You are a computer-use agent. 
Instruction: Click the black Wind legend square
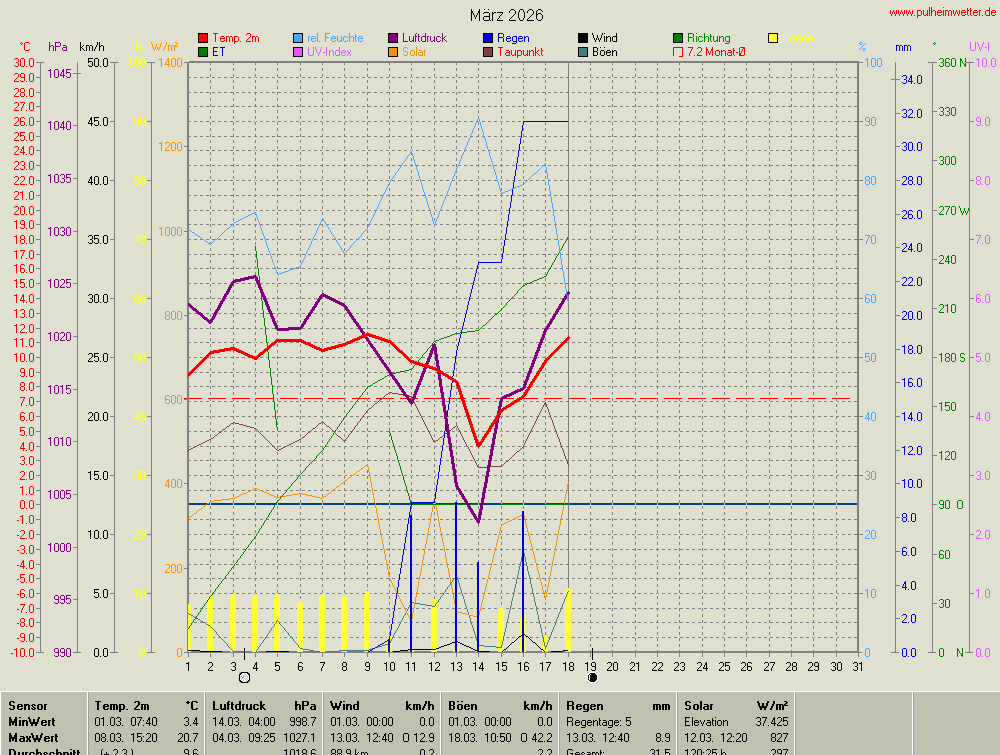[583, 38]
